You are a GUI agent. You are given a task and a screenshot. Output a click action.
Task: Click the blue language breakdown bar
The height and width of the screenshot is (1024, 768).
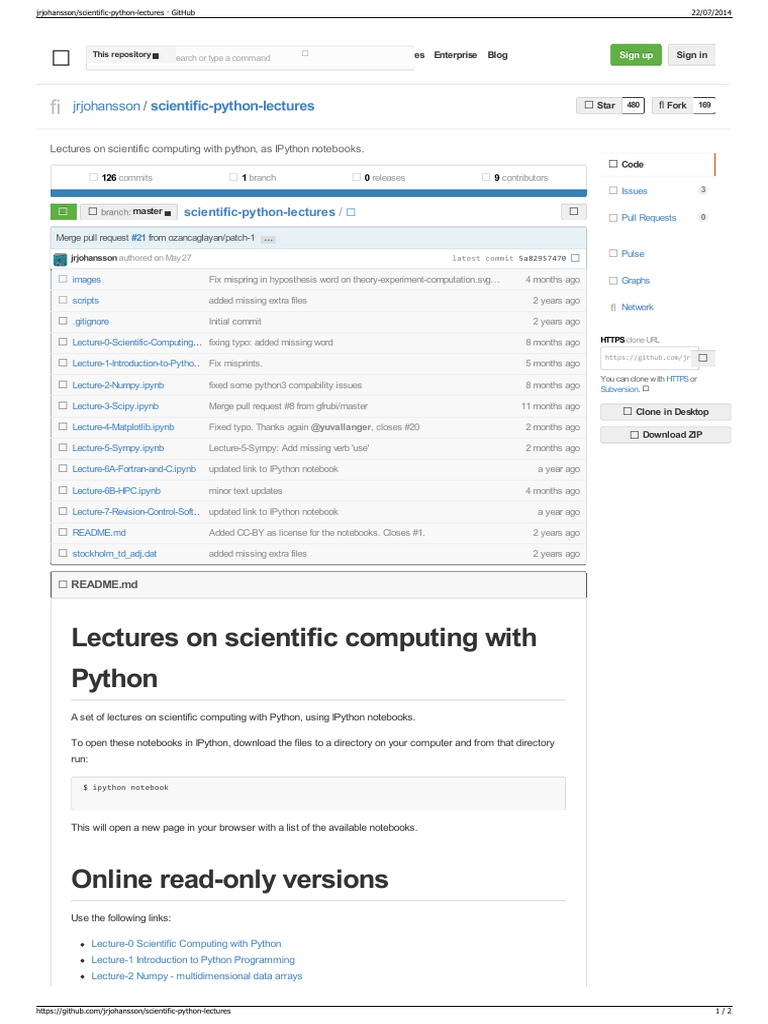coord(317,193)
